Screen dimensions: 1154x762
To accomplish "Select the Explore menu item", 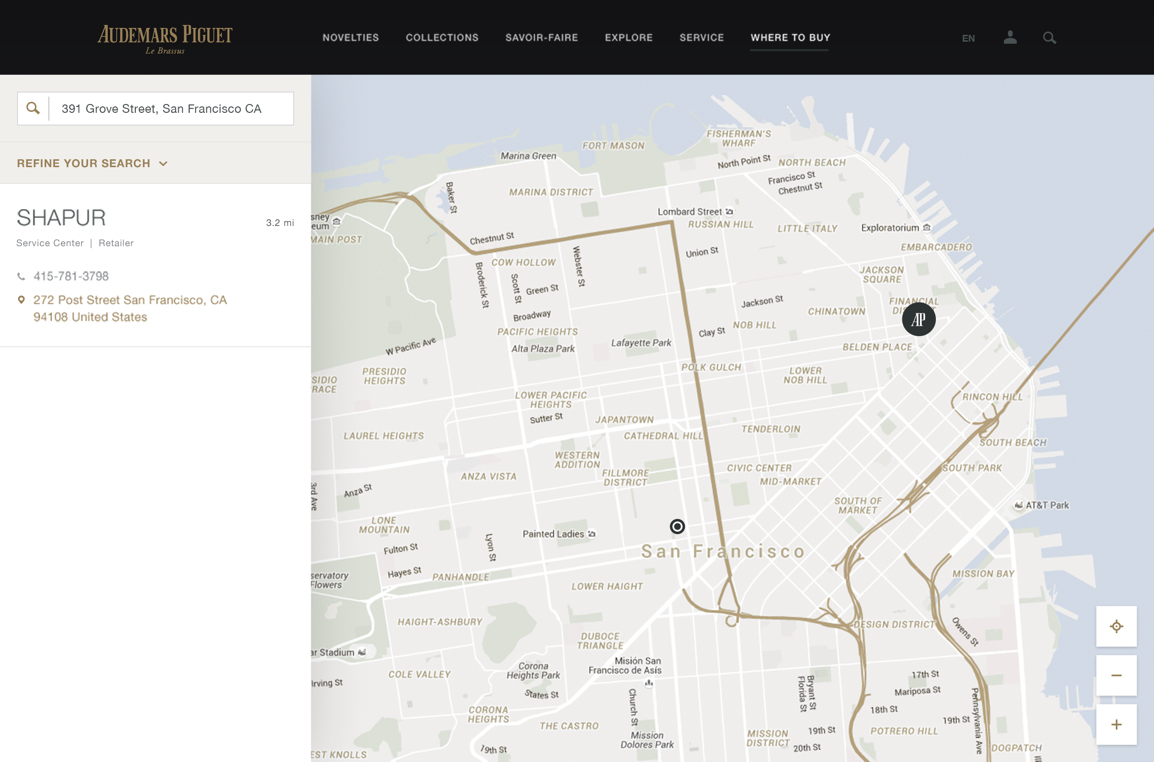I will (x=628, y=38).
